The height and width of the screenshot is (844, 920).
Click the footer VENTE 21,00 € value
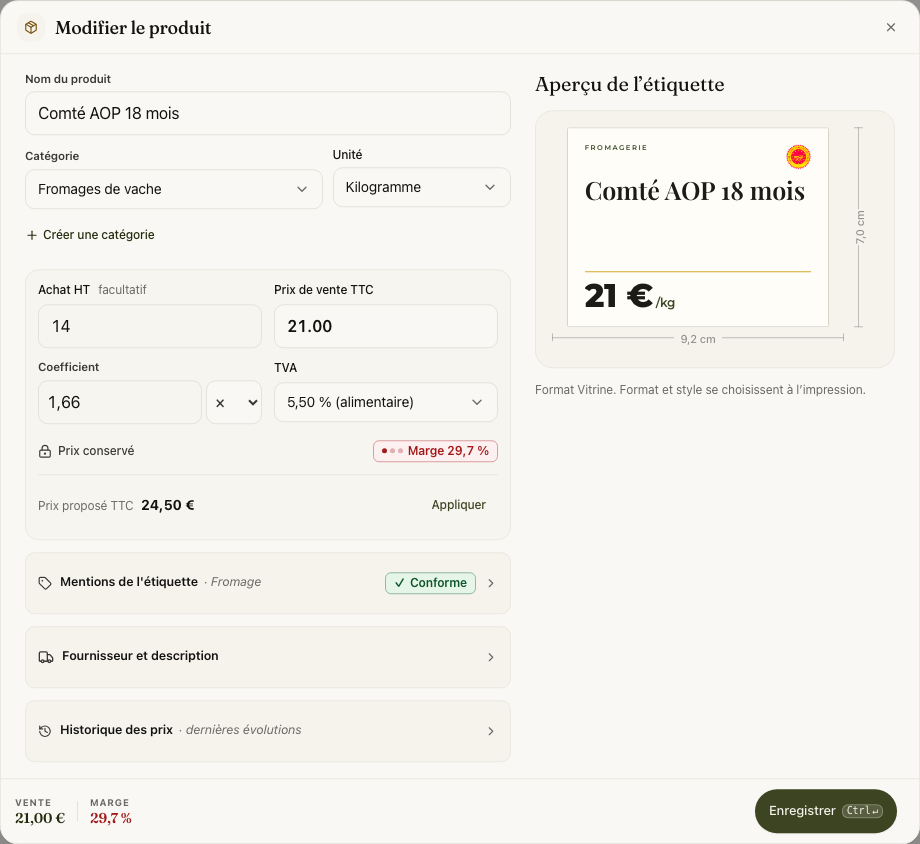pos(40,818)
